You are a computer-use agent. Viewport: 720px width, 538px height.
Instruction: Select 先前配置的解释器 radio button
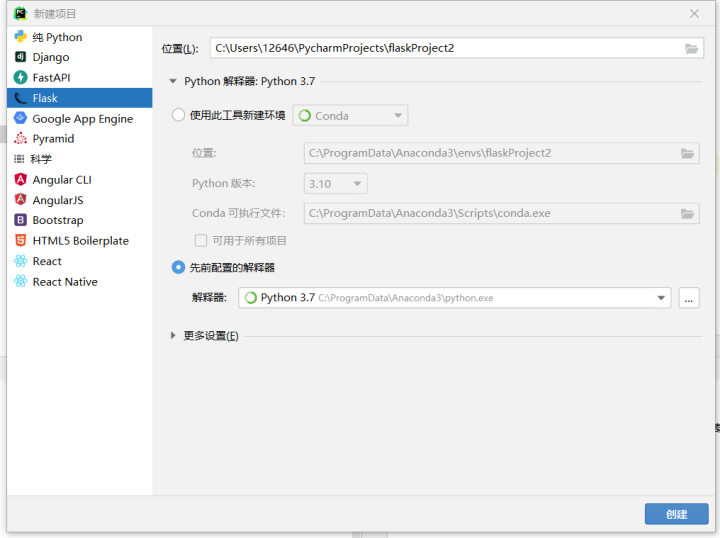coord(178,267)
